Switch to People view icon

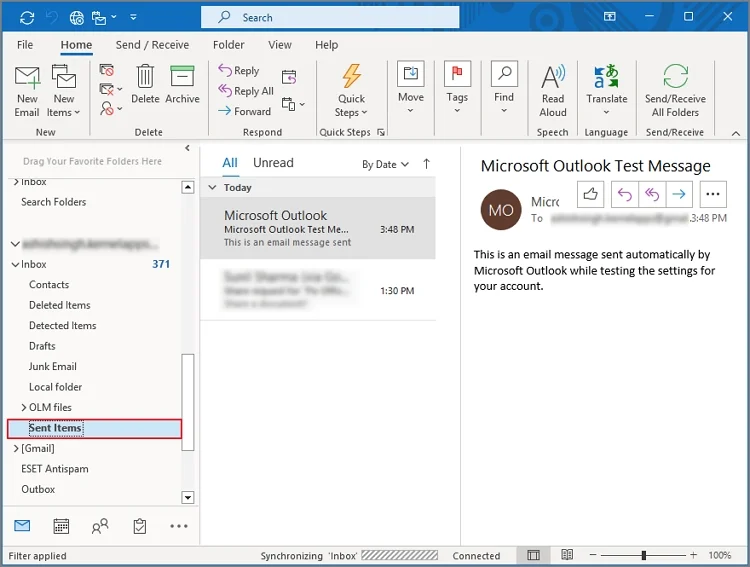click(x=100, y=526)
